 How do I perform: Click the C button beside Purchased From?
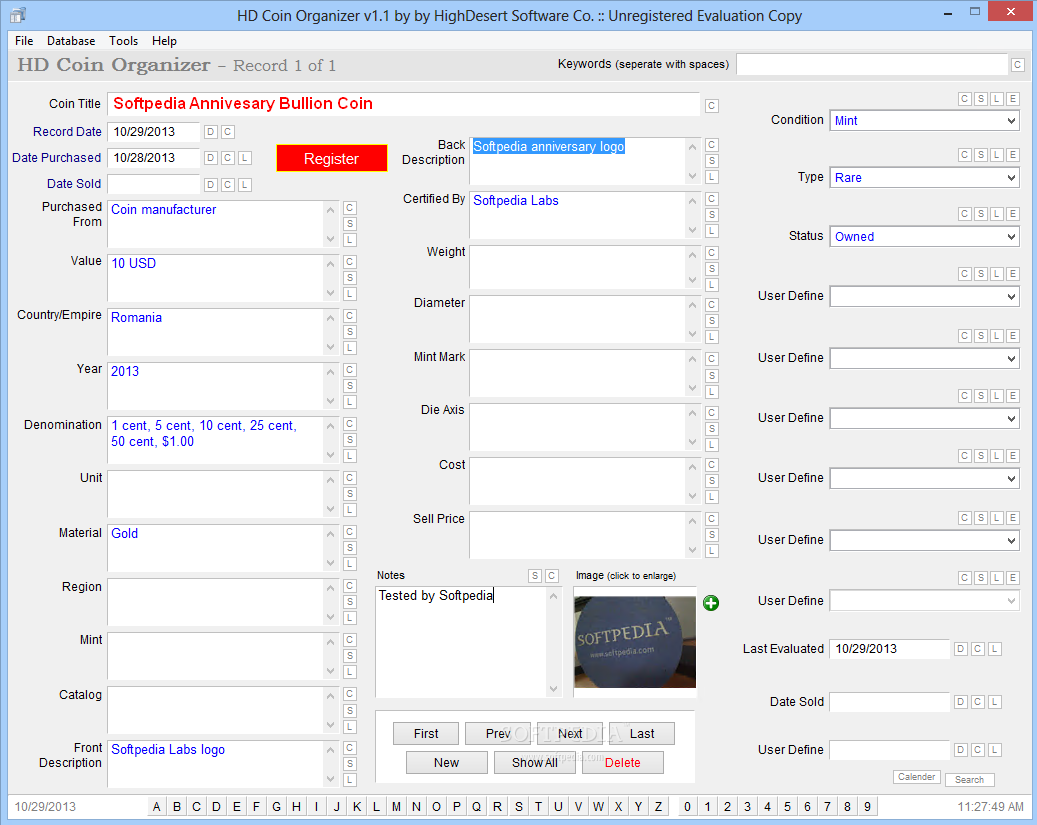pyautogui.click(x=350, y=208)
